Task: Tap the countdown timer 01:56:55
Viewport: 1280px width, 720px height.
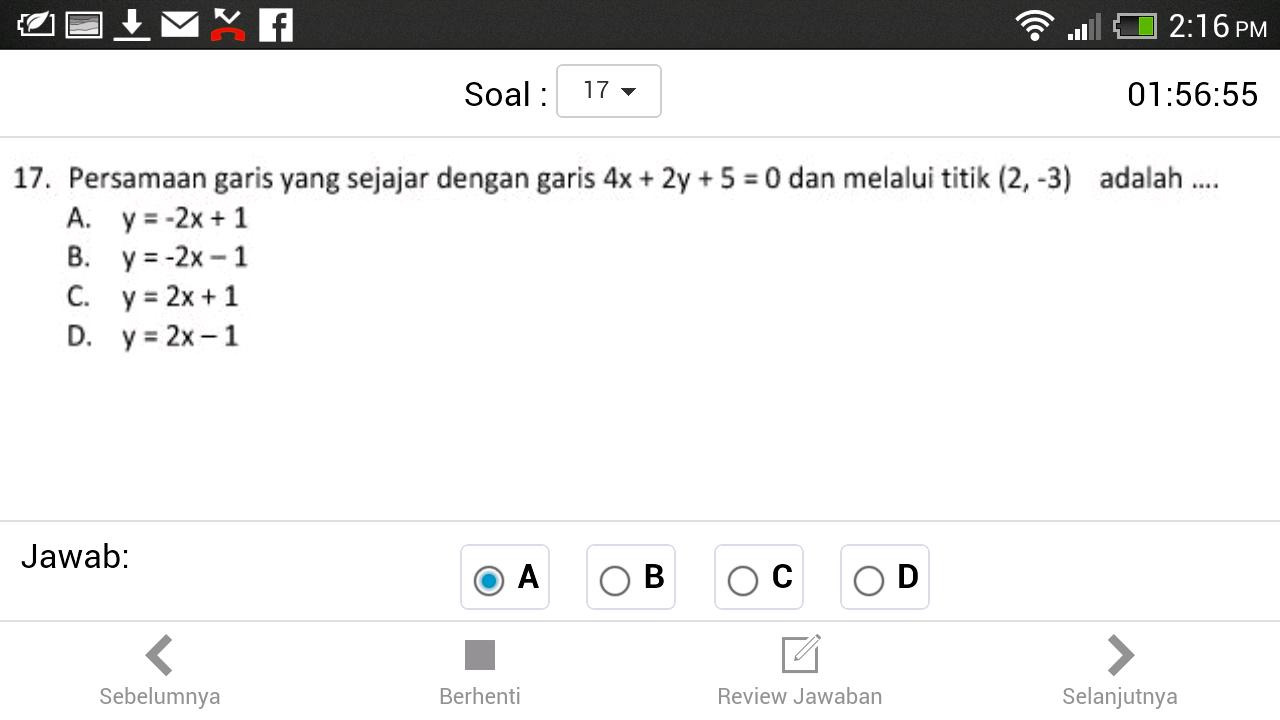Action: (1192, 94)
